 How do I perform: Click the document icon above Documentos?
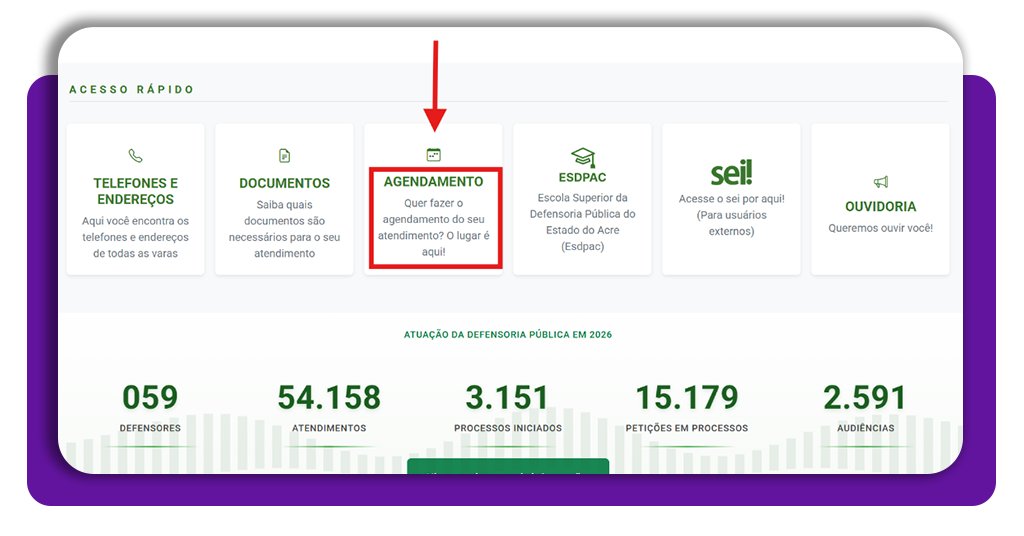(284, 156)
